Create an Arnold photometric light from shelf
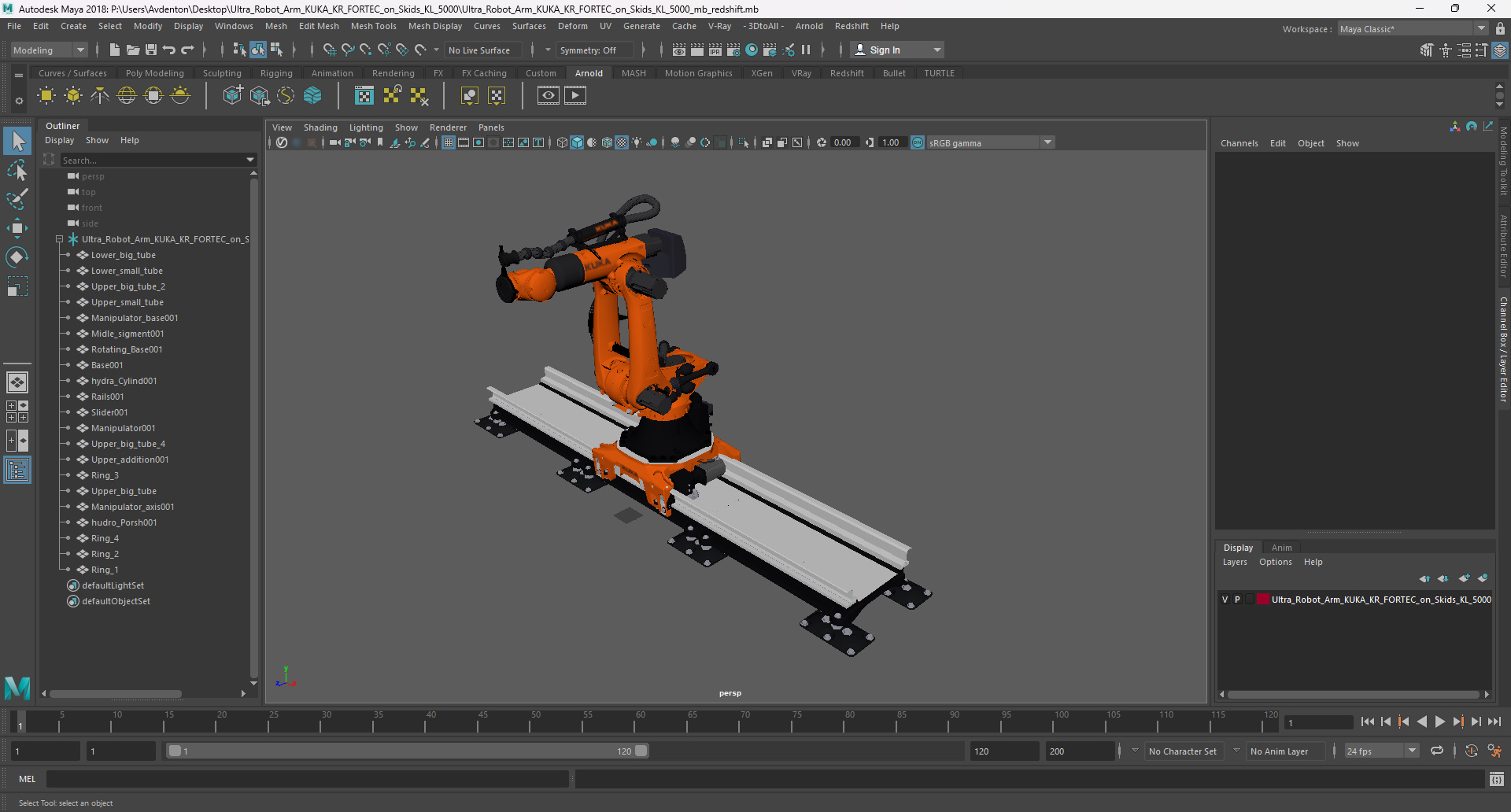This screenshot has width=1511, height=812. click(100, 96)
